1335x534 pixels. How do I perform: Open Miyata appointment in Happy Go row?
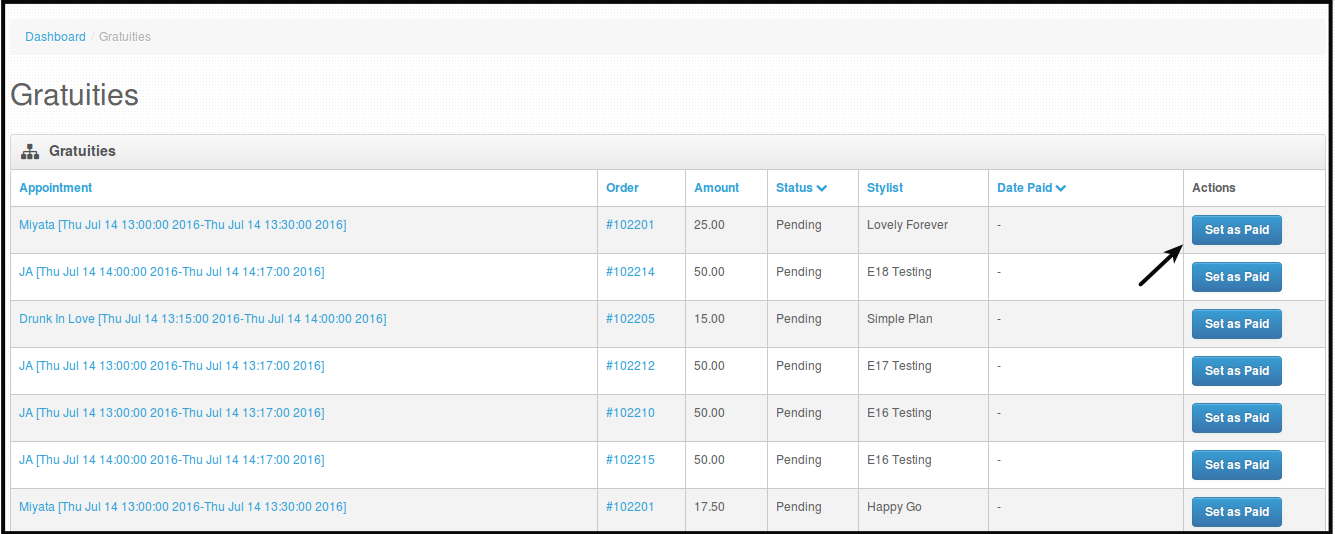click(183, 507)
